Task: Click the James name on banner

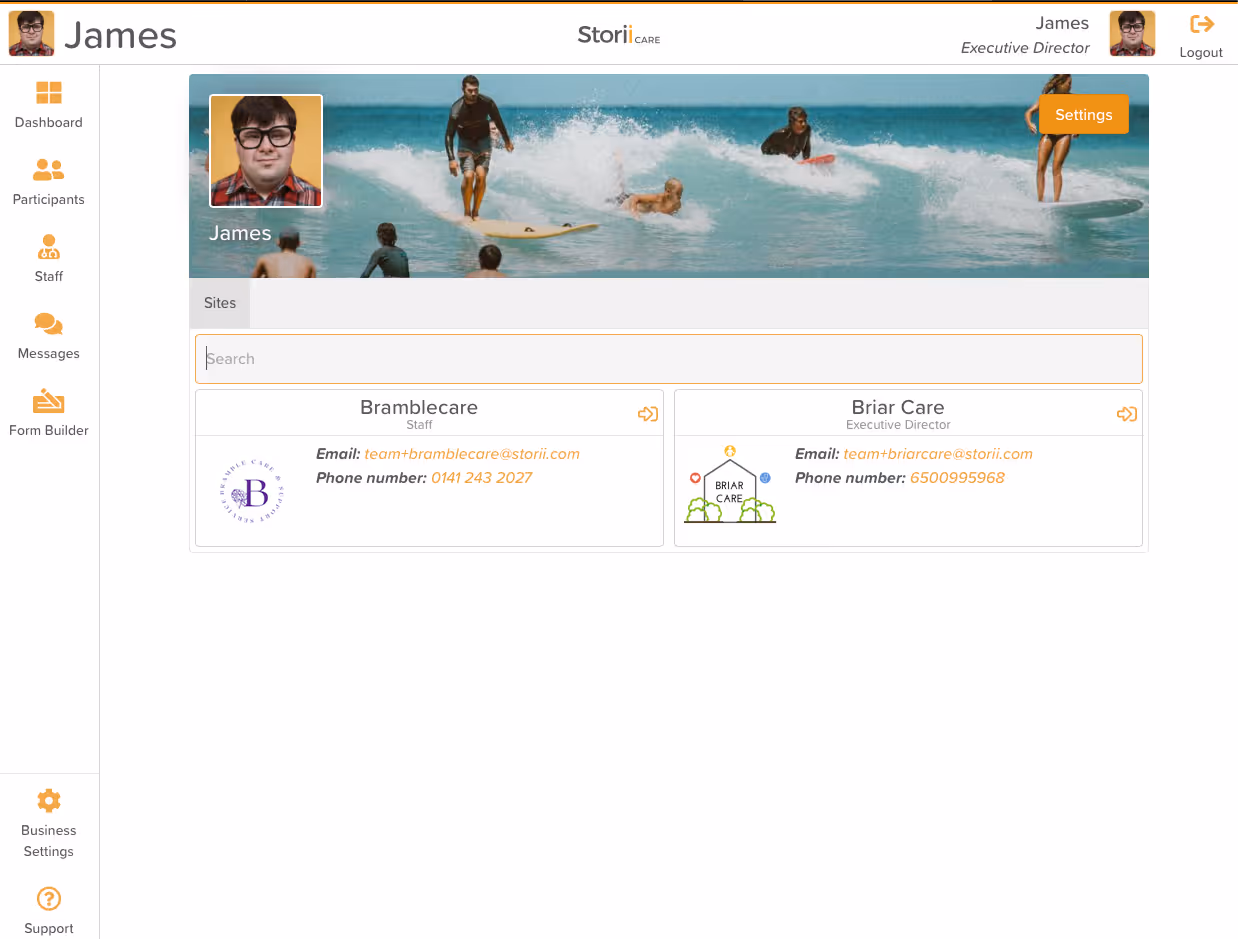Action: tap(240, 233)
